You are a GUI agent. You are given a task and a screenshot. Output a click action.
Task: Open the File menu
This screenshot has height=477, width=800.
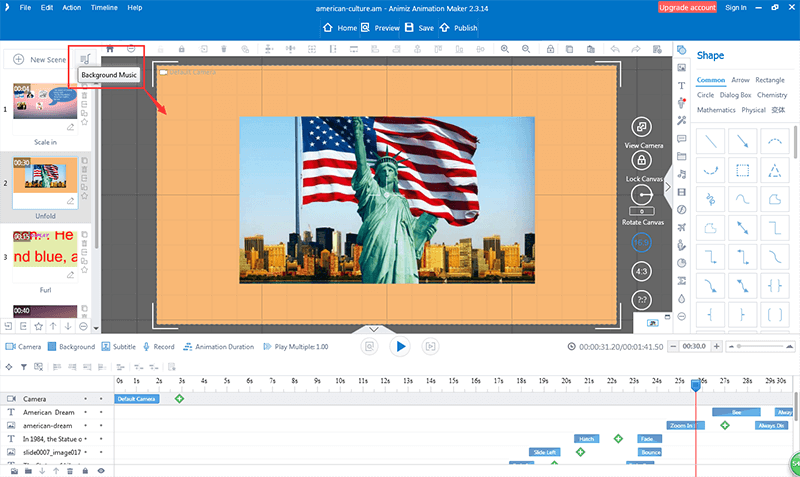[25, 8]
